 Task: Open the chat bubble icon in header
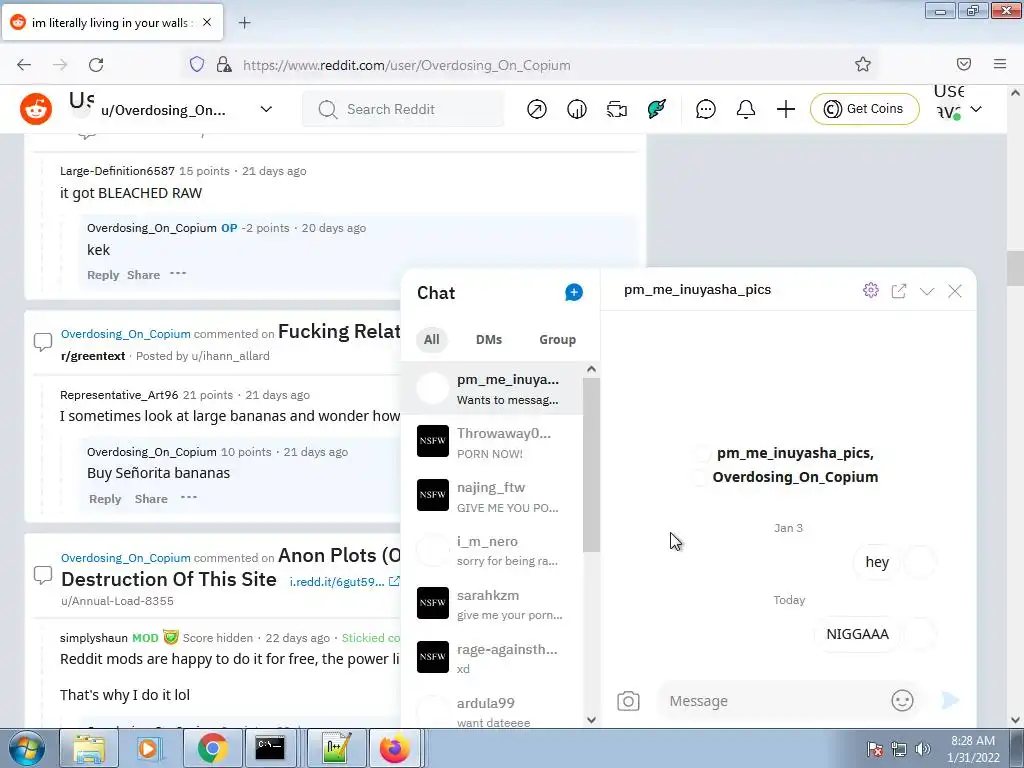(x=706, y=109)
